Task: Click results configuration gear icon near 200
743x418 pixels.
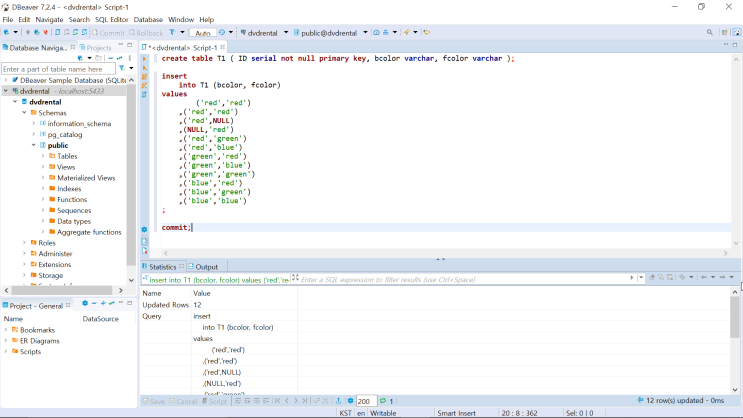Action: click(351, 401)
